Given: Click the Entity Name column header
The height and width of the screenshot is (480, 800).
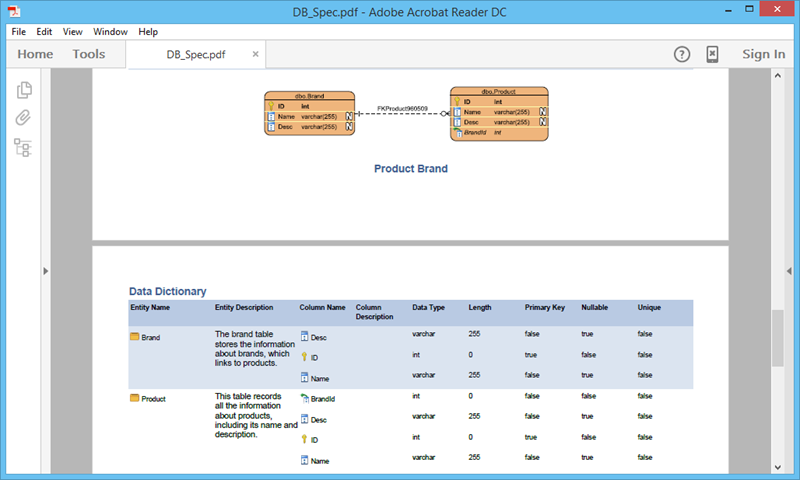Looking at the screenshot, I should pyautogui.click(x=150, y=308).
